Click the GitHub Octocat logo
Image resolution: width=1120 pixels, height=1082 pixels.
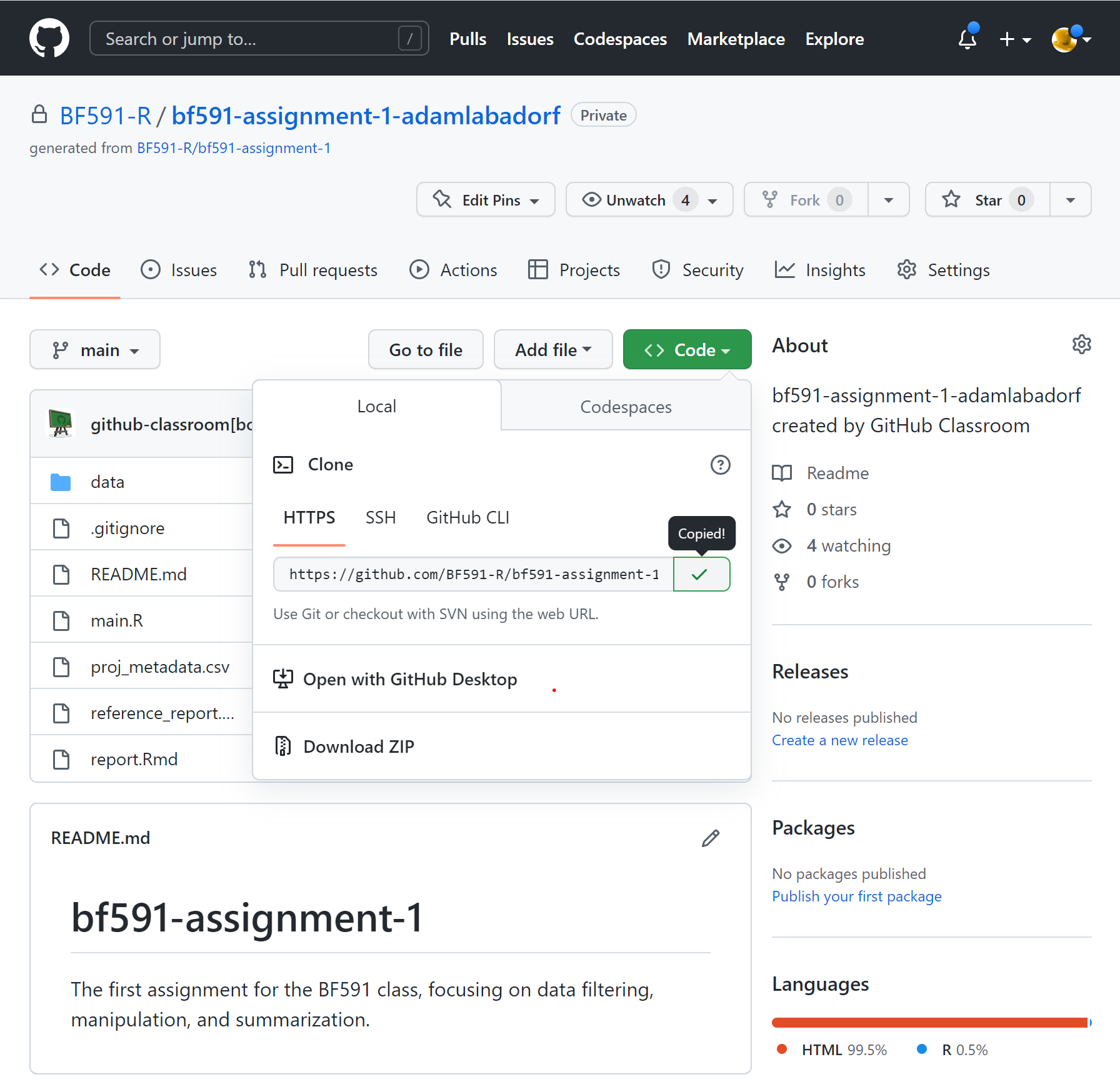[49, 38]
